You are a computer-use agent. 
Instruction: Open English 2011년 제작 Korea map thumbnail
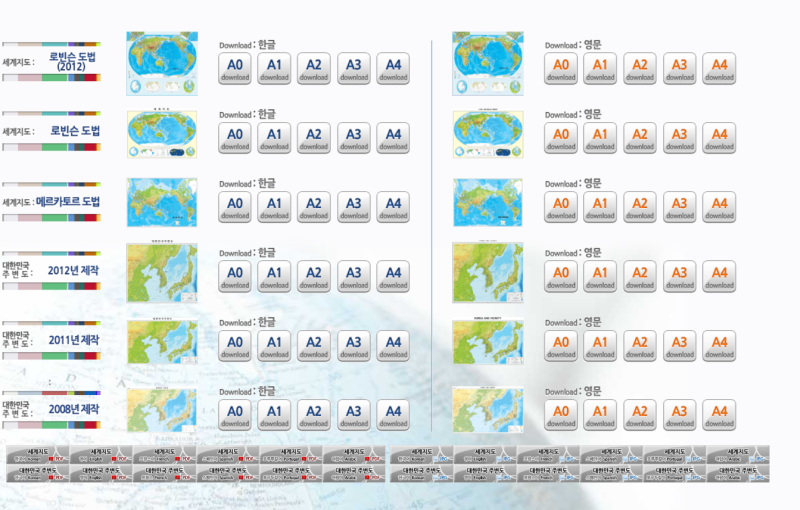coord(488,341)
